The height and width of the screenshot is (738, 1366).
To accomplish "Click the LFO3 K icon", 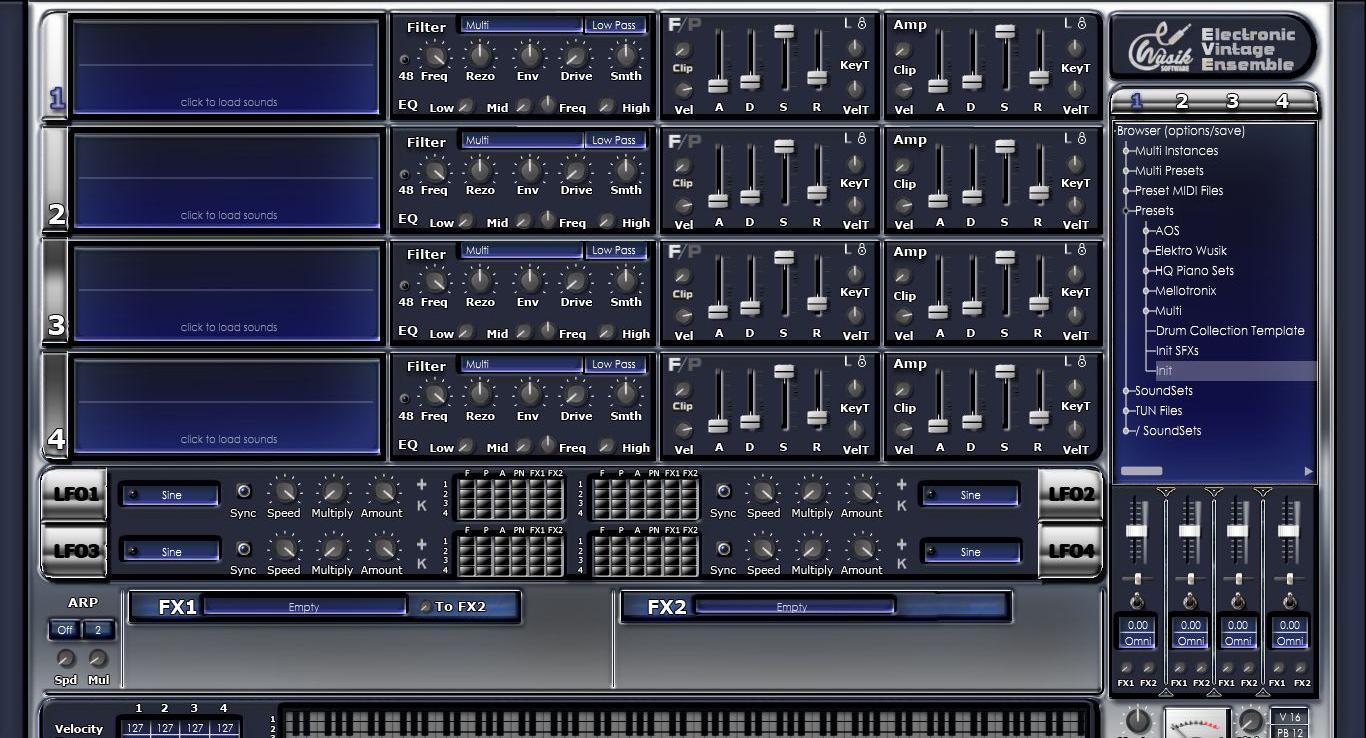I will (x=421, y=564).
